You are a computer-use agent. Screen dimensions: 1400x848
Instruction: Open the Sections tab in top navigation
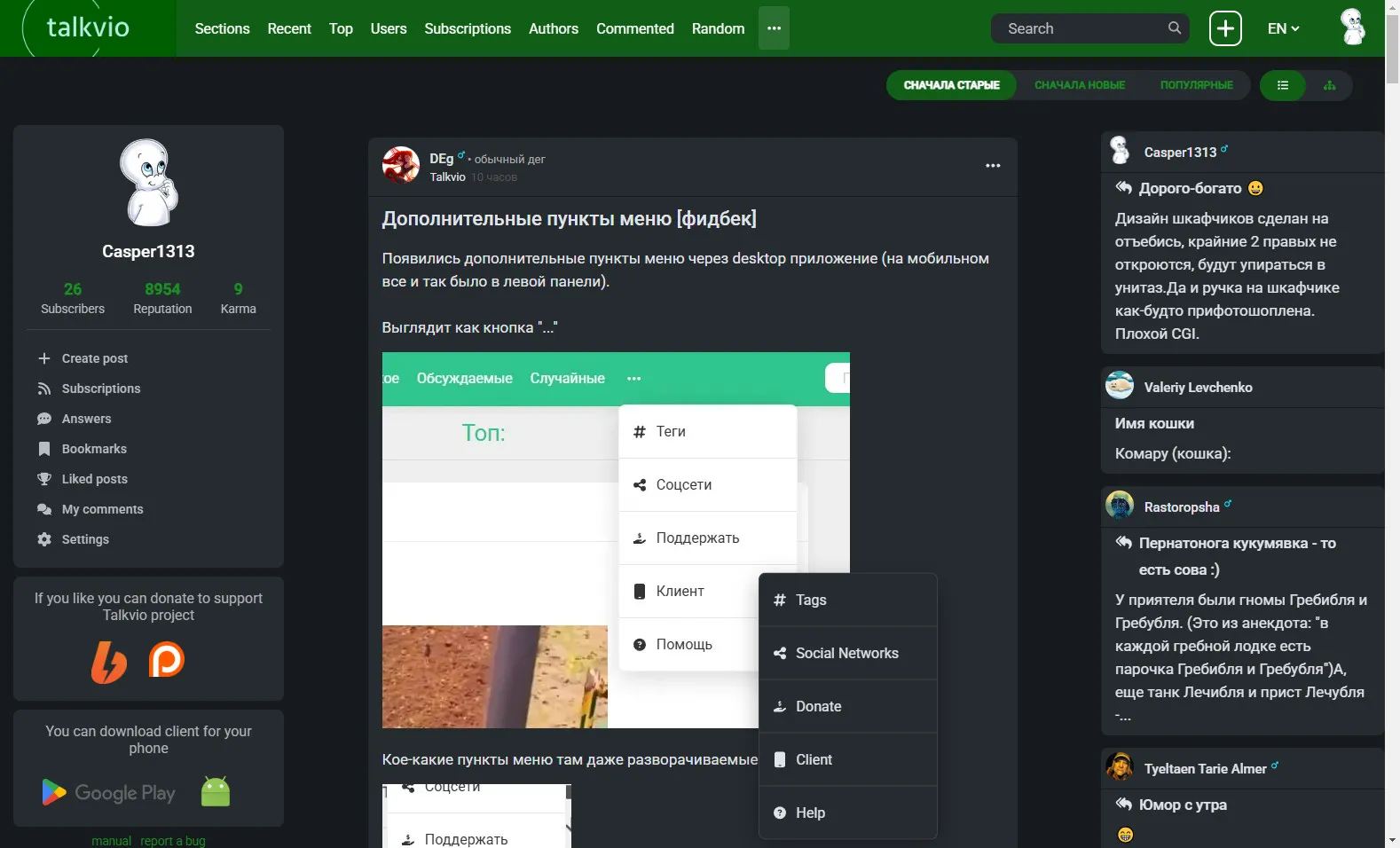coord(222,28)
